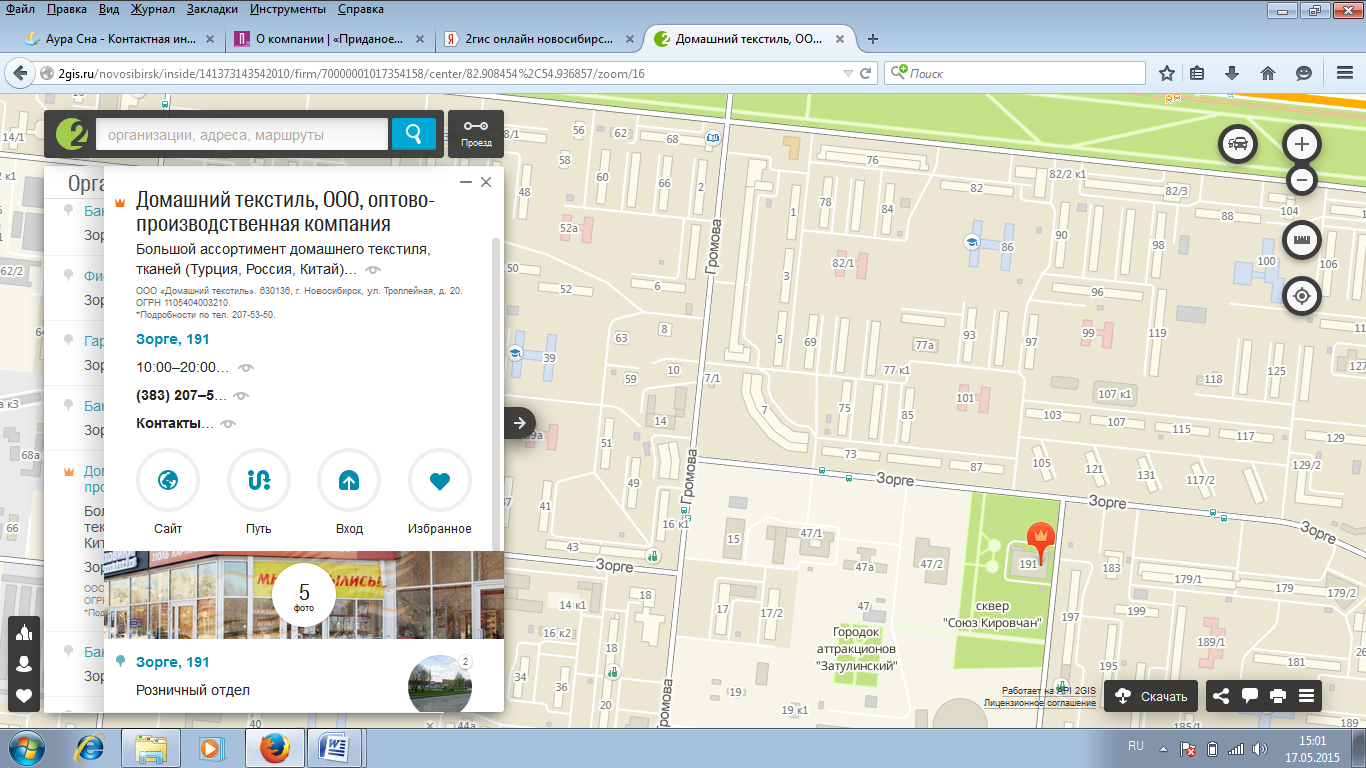Open the search engine dropdown in Поиск
This screenshot has height=768, width=1366.
click(x=899, y=73)
